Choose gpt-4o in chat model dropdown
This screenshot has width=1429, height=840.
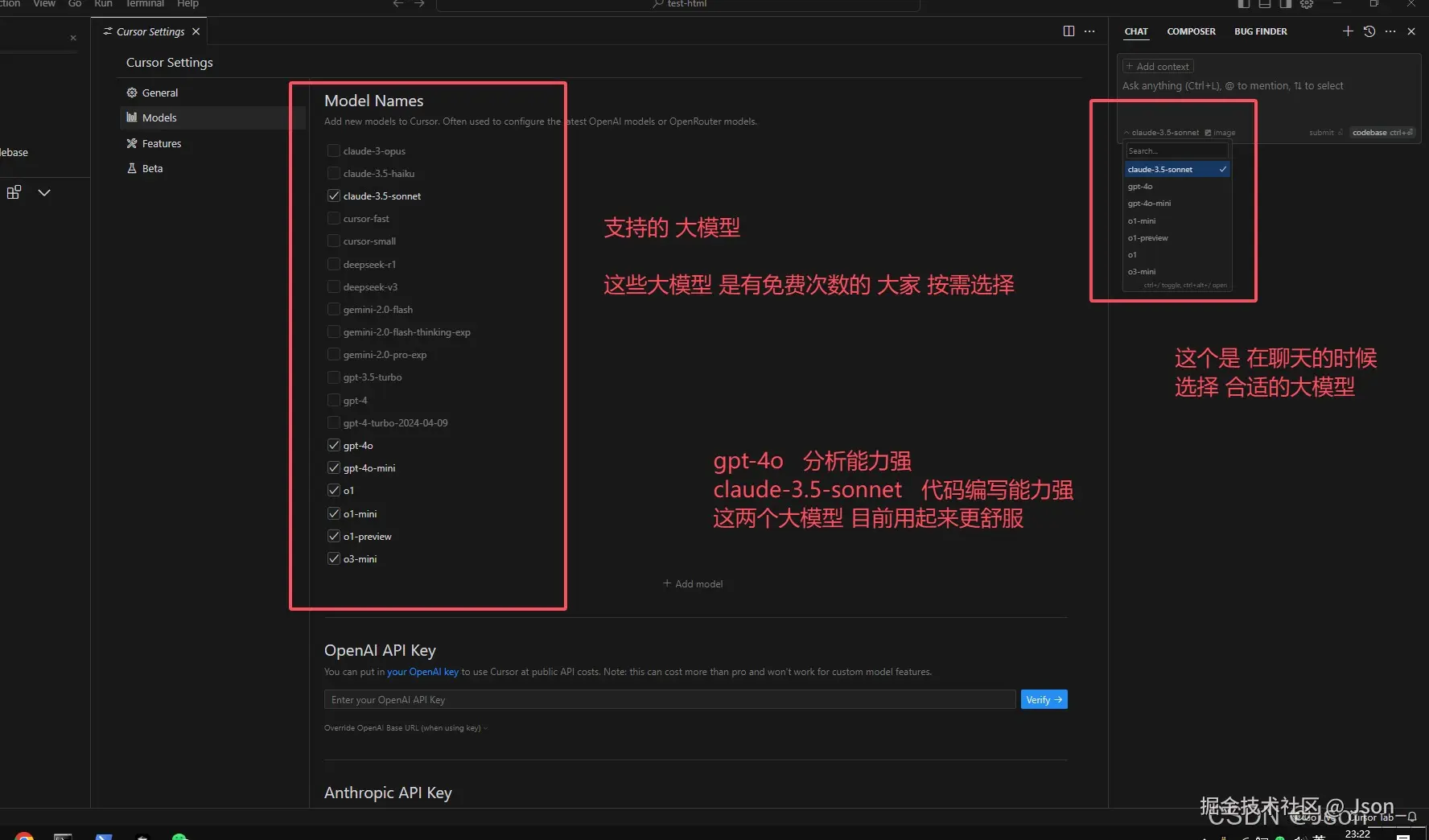tap(1177, 186)
